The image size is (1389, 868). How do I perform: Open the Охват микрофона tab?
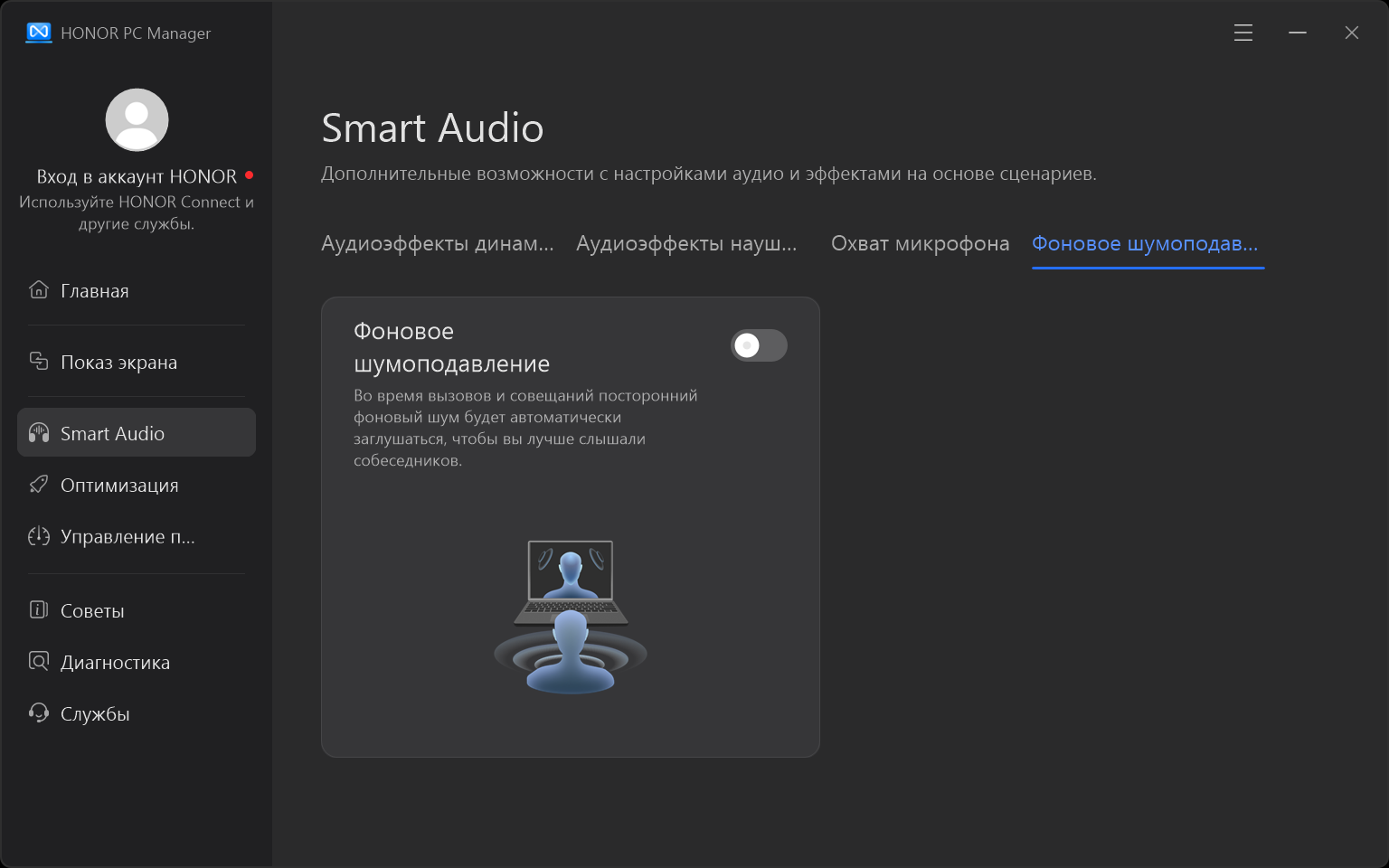[920, 244]
